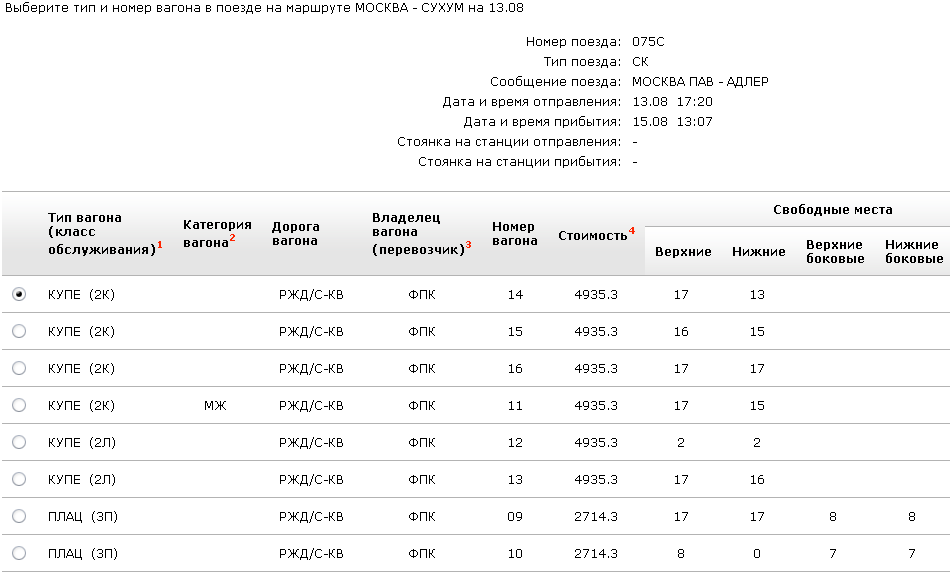Click the Верхние боковые column header

click(835, 251)
